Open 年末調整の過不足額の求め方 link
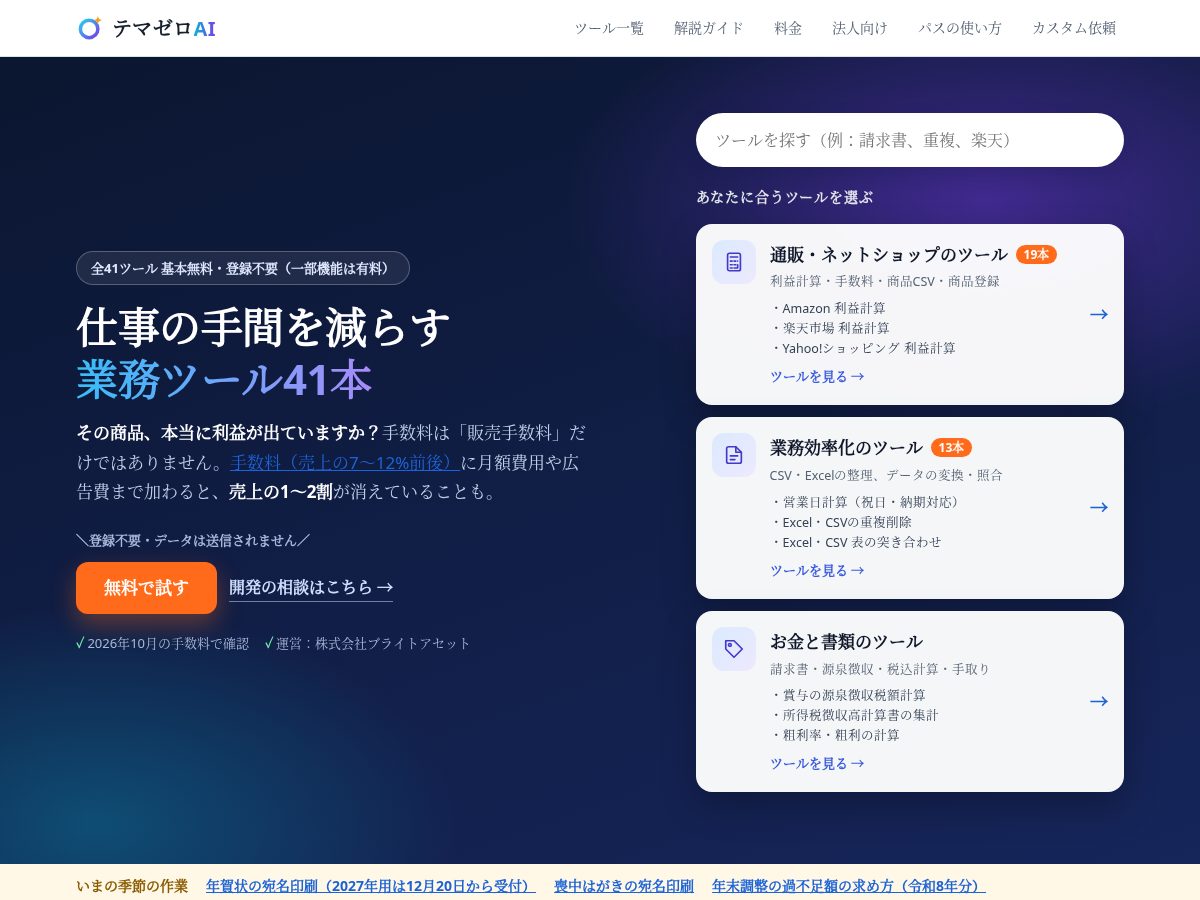Viewport: 1200px width, 900px height. [849, 886]
